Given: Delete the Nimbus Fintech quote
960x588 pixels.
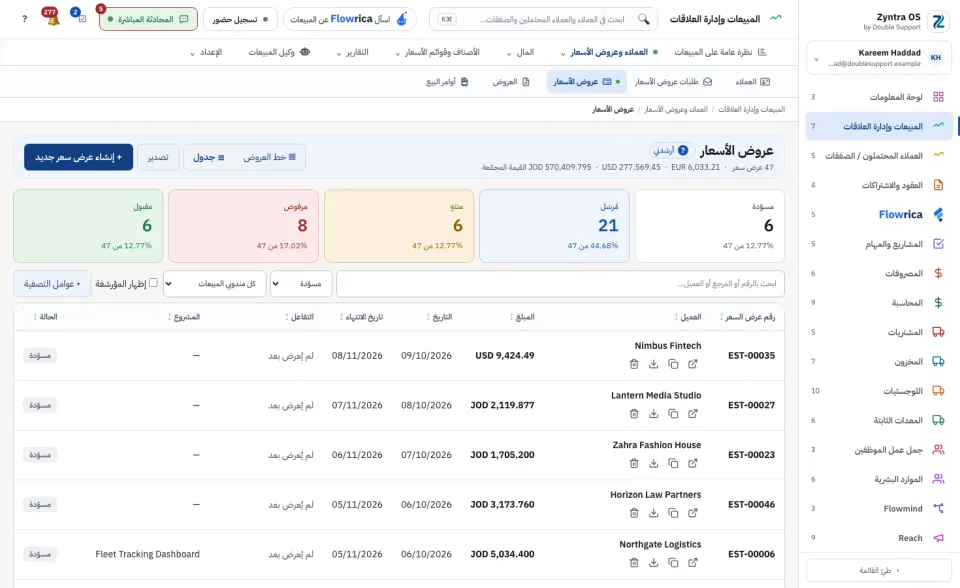Looking at the screenshot, I should (634, 364).
